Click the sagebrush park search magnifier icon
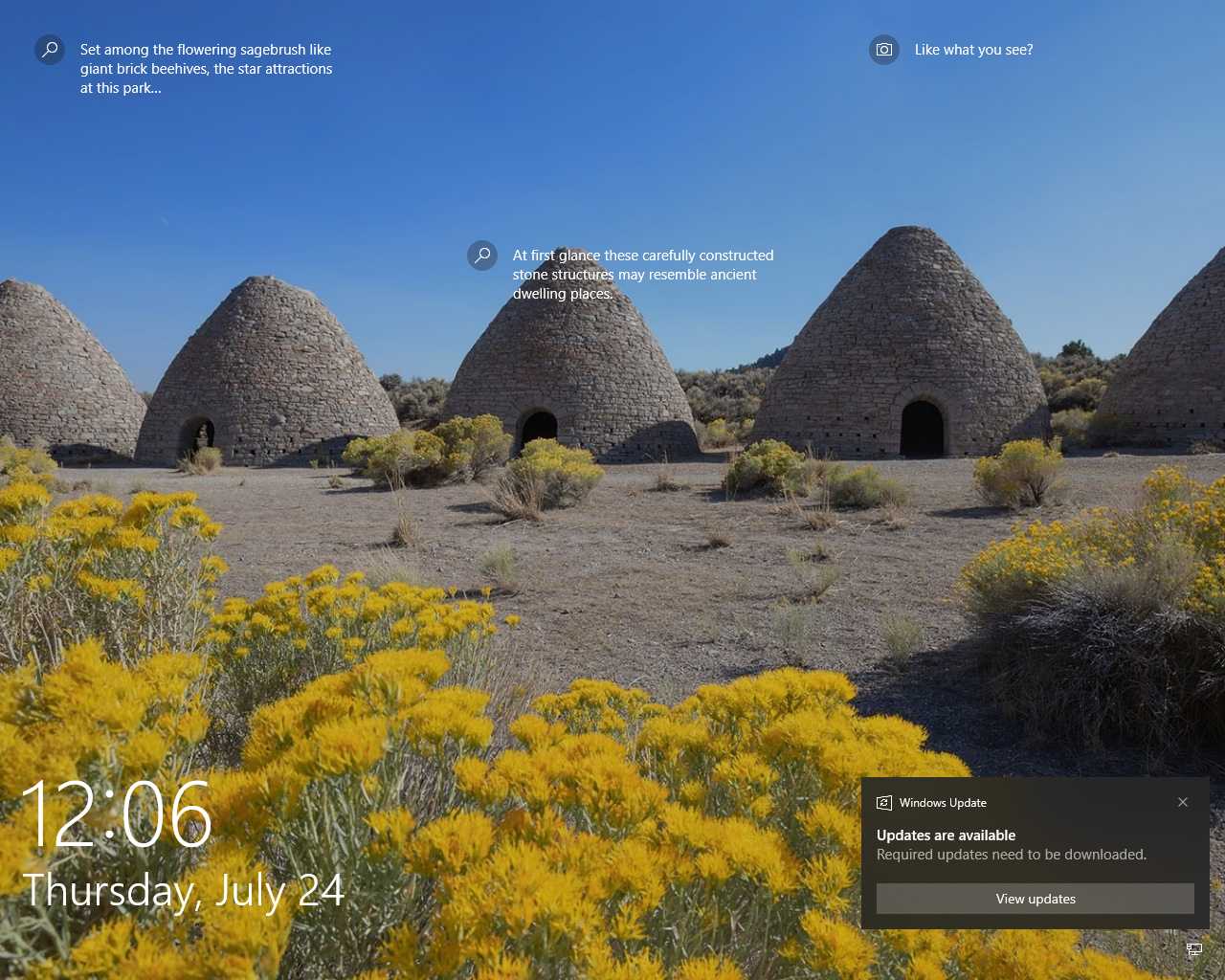Image resolution: width=1225 pixels, height=980 pixels. tap(50, 50)
